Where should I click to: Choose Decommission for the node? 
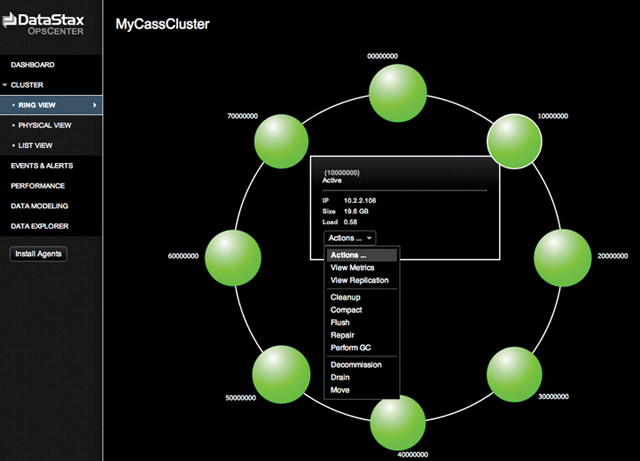(x=356, y=365)
